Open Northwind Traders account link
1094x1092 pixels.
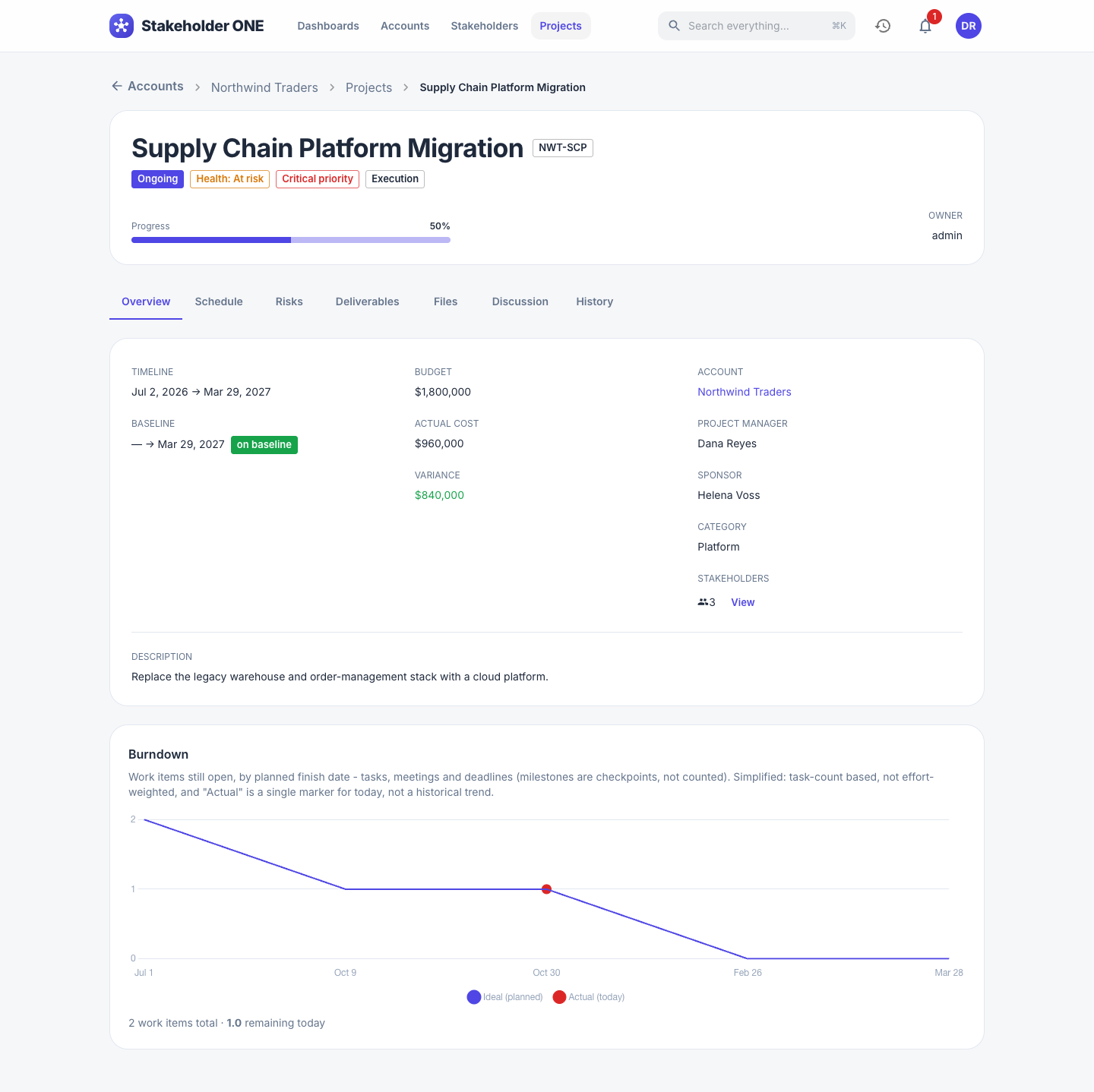point(745,392)
